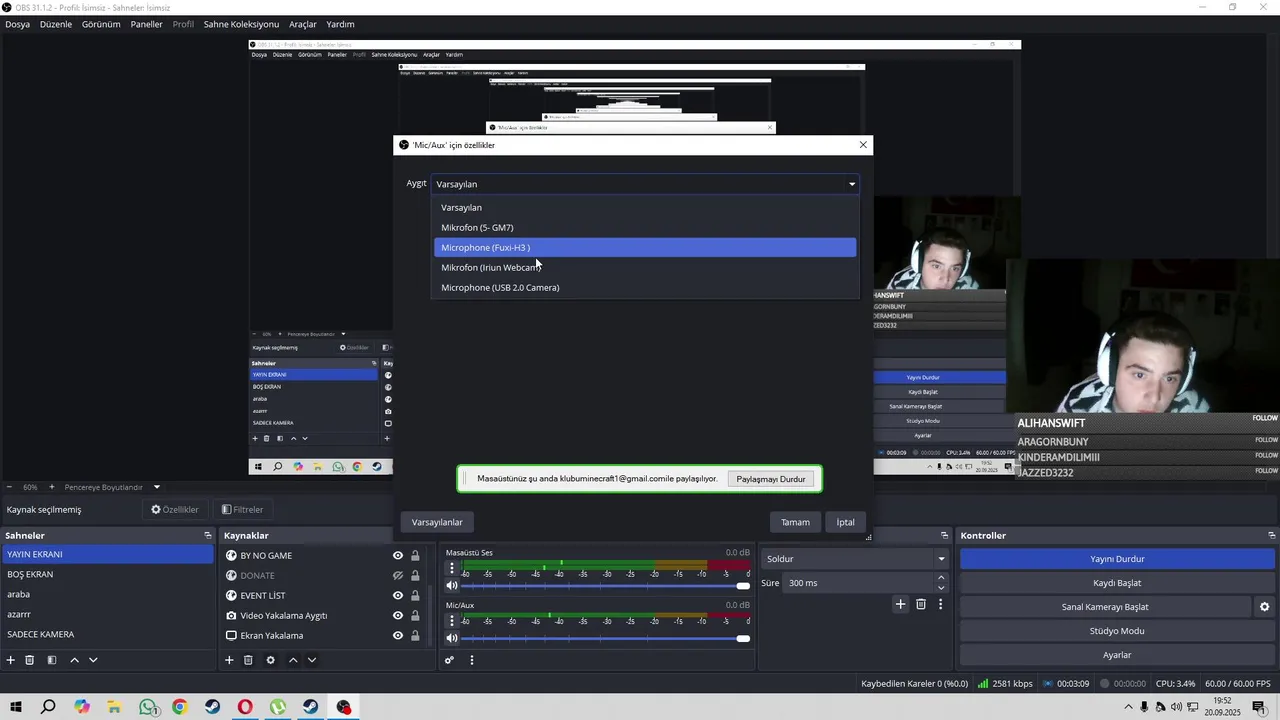Zoom in the preview with the plus icon
Viewport: 1280px width, 720px height.
point(53,487)
